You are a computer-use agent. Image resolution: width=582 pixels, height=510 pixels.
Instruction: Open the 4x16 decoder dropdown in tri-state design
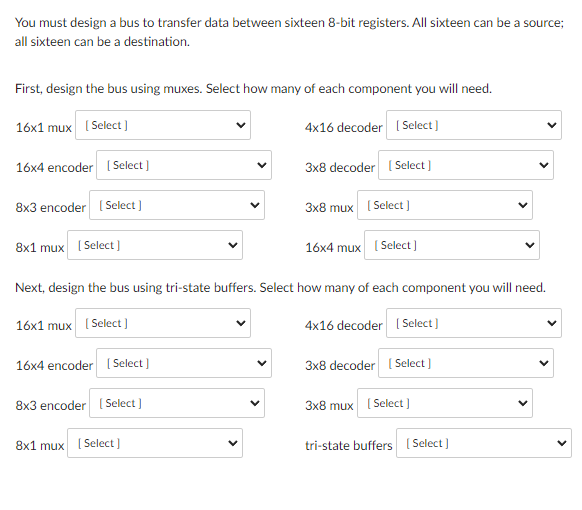[474, 323]
